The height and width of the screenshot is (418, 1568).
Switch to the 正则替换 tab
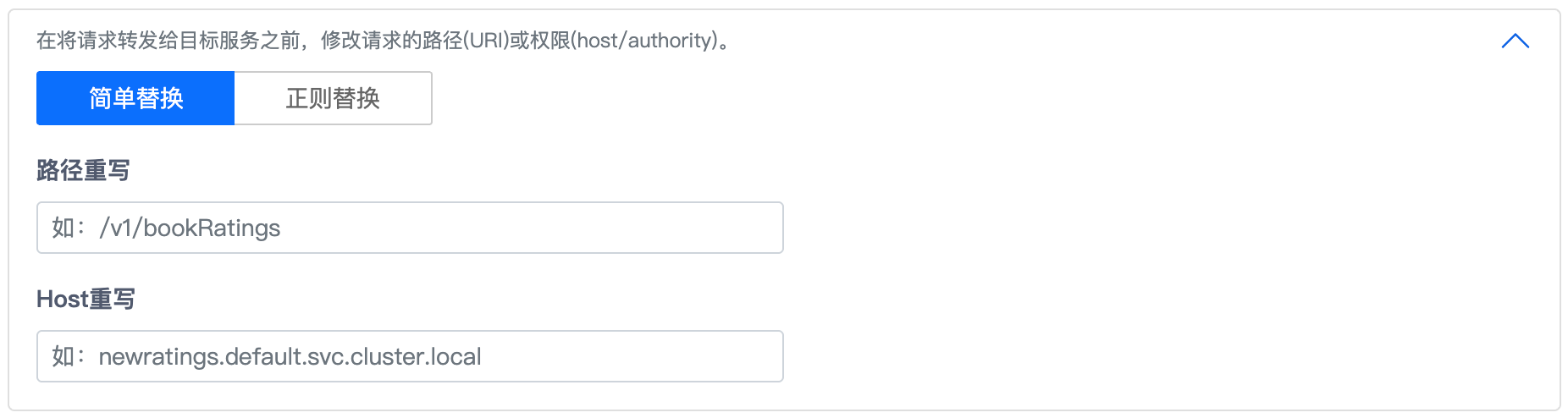[333, 98]
